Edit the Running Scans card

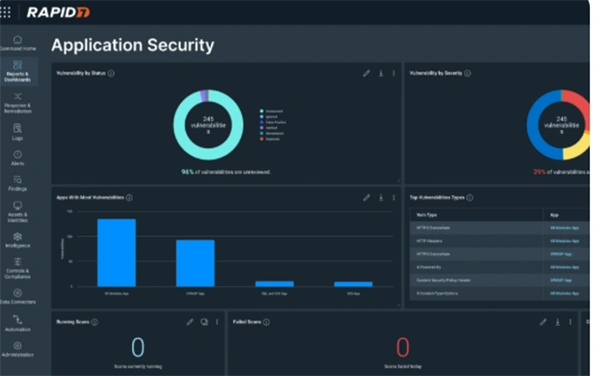click(190, 322)
